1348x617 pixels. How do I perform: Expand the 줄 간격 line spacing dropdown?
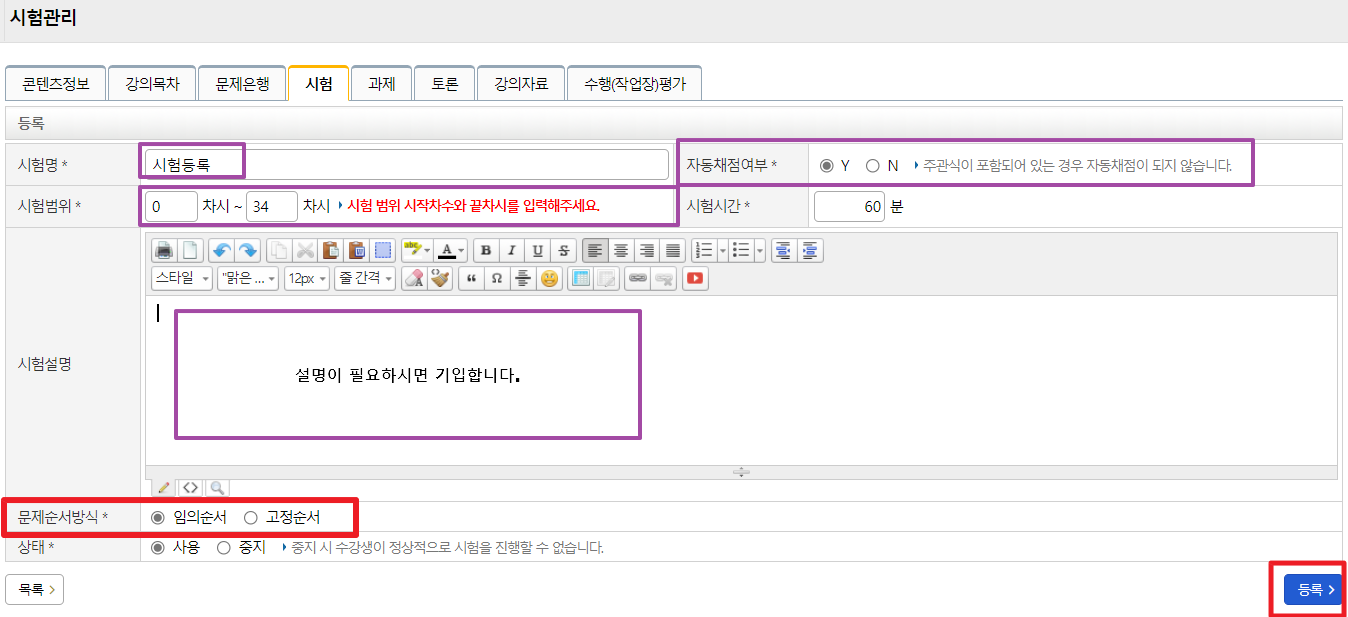pyautogui.click(x=365, y=279)
